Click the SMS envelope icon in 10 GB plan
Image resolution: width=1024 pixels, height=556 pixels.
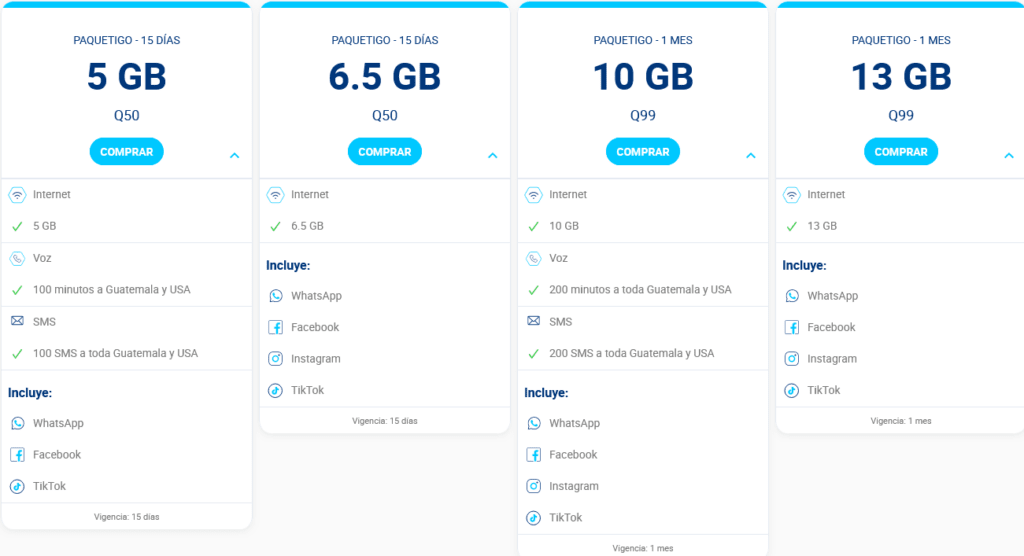click(533, 322)
